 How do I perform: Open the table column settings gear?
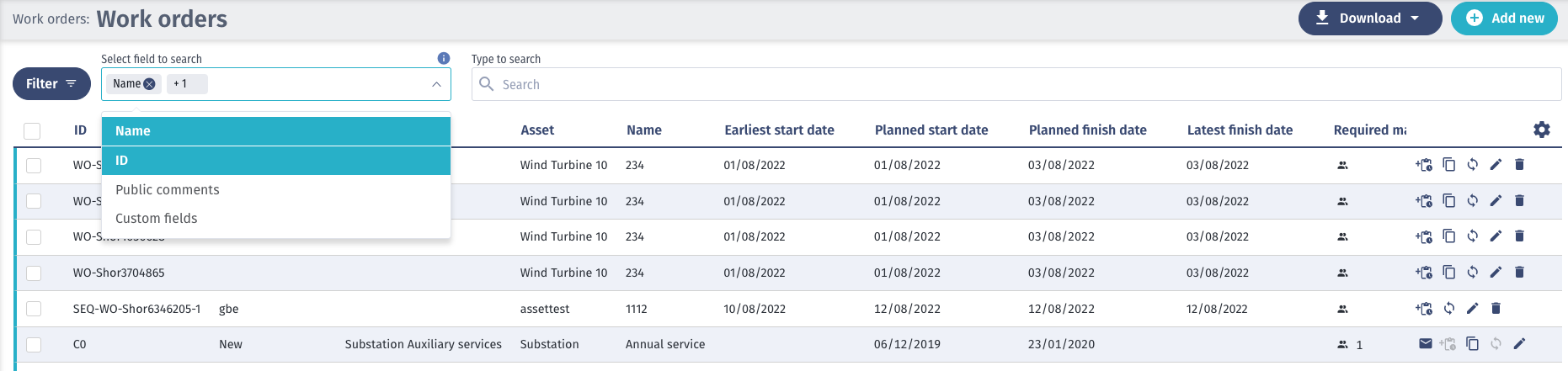pyautogui.click(x=1541, y=130)
